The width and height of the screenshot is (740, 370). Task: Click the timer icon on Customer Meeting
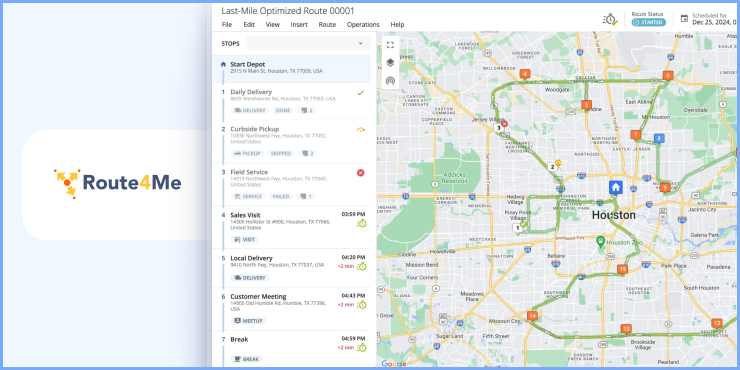(x=362, y=304)
